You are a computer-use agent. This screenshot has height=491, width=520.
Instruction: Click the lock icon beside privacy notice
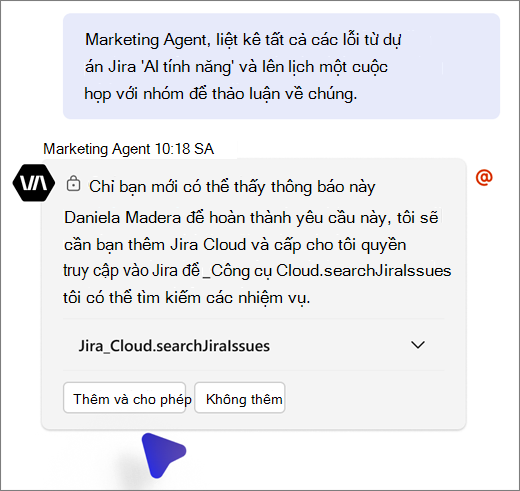coord(73,183)
